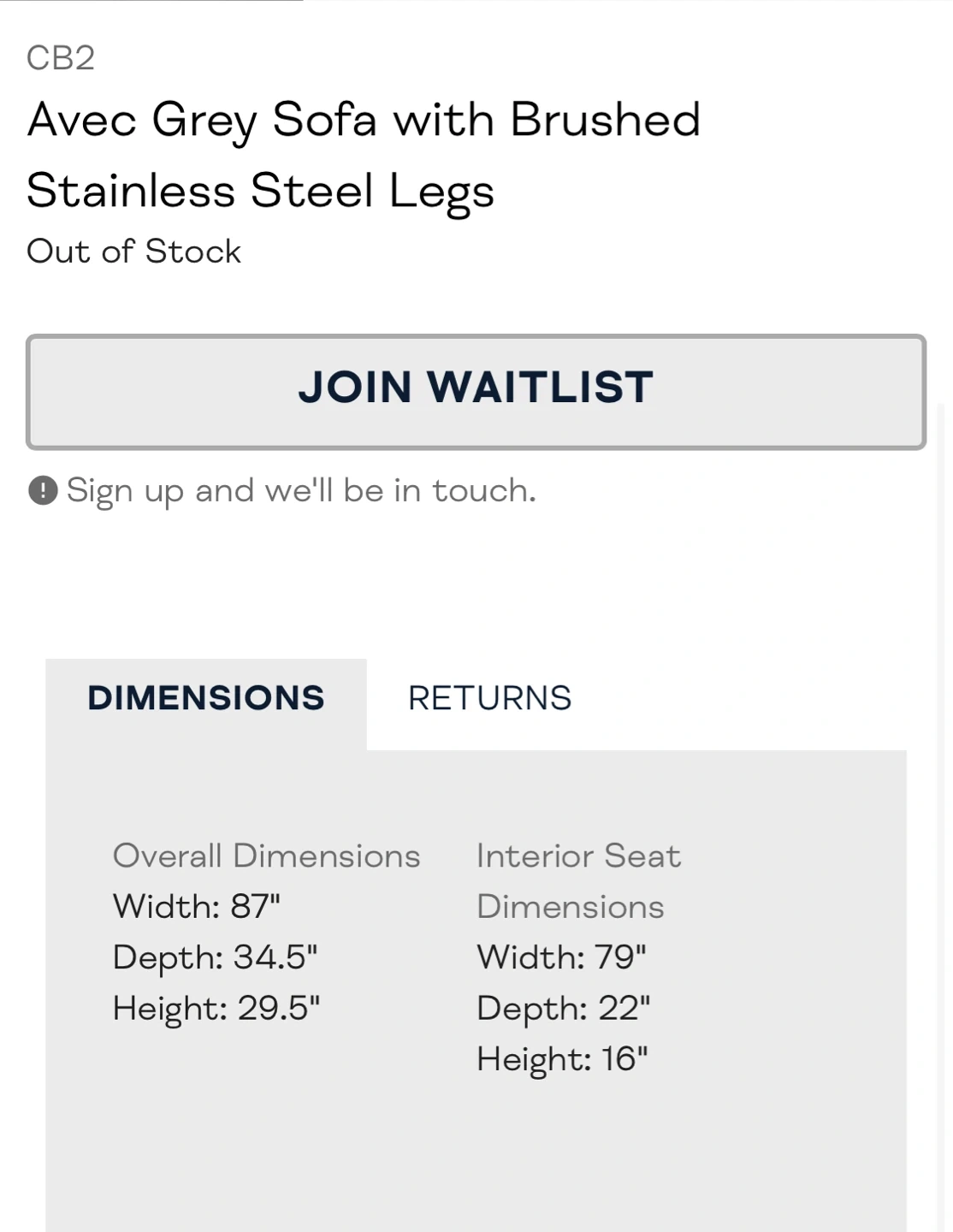Viewport: 953px width, 1232px height.
Task: Click the interior seat Width 79" value
Action: pos(561,957)
